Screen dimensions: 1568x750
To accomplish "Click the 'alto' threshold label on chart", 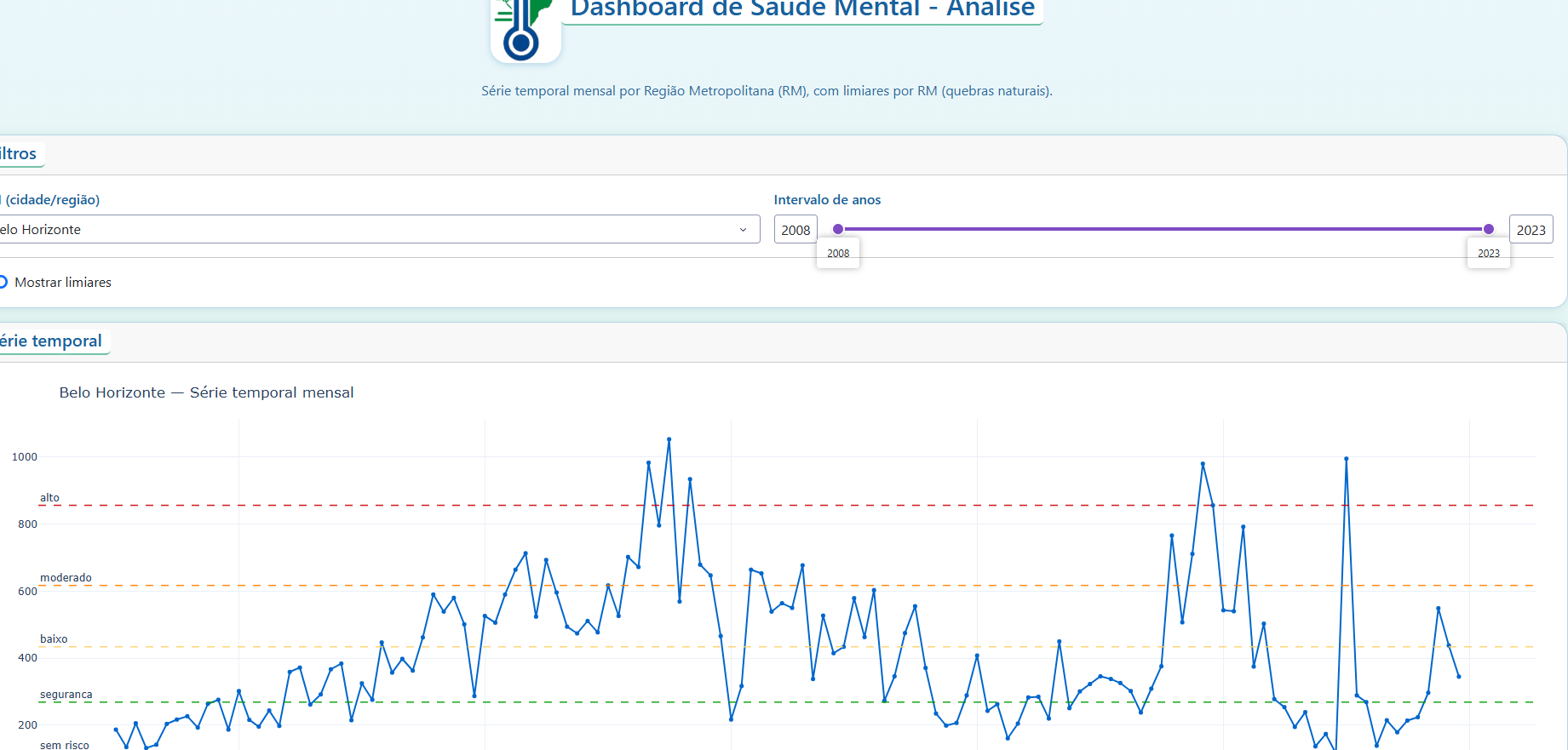I will tap(49, 498).
